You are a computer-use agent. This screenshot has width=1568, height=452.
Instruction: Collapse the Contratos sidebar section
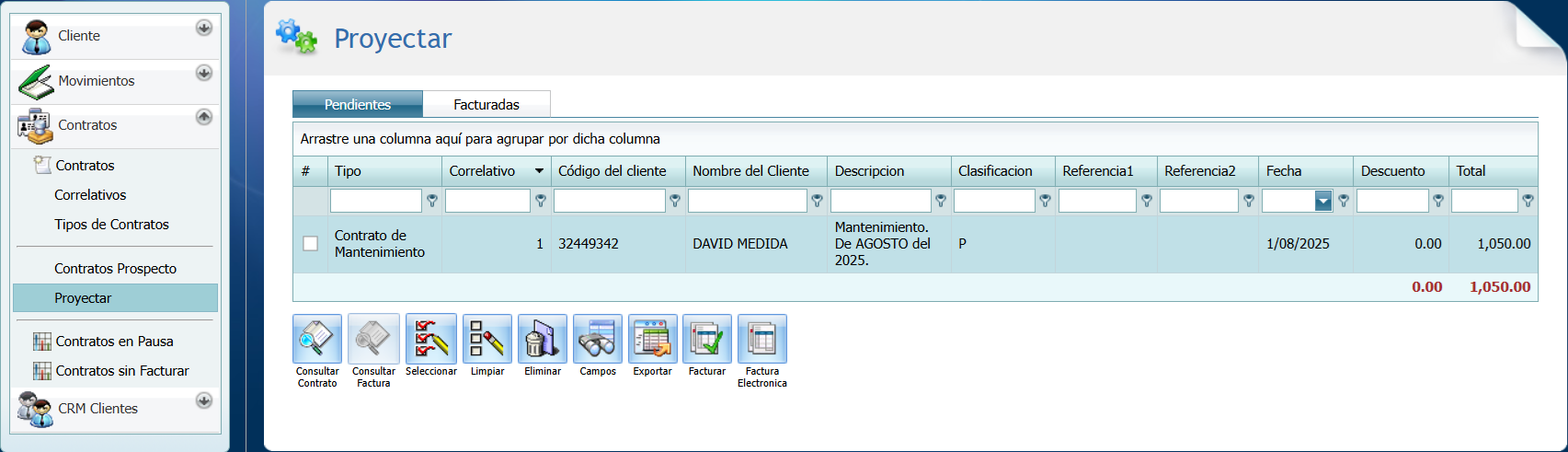pyautogui.click(x=204, y=118)
